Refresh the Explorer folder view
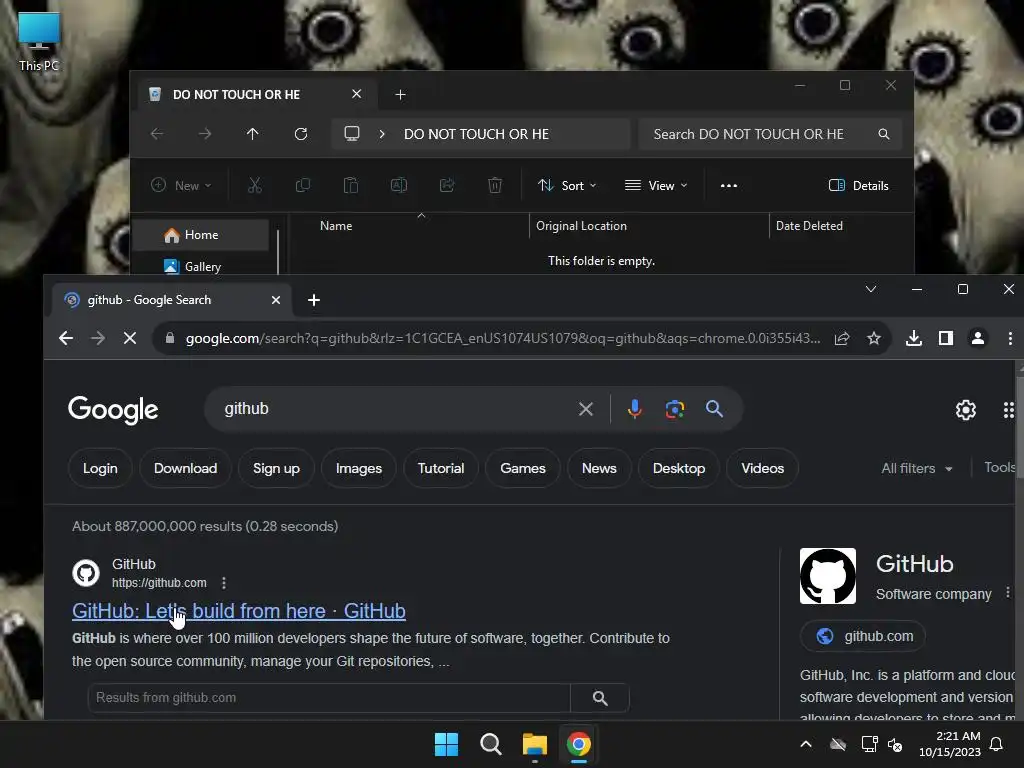 [300, 134]
